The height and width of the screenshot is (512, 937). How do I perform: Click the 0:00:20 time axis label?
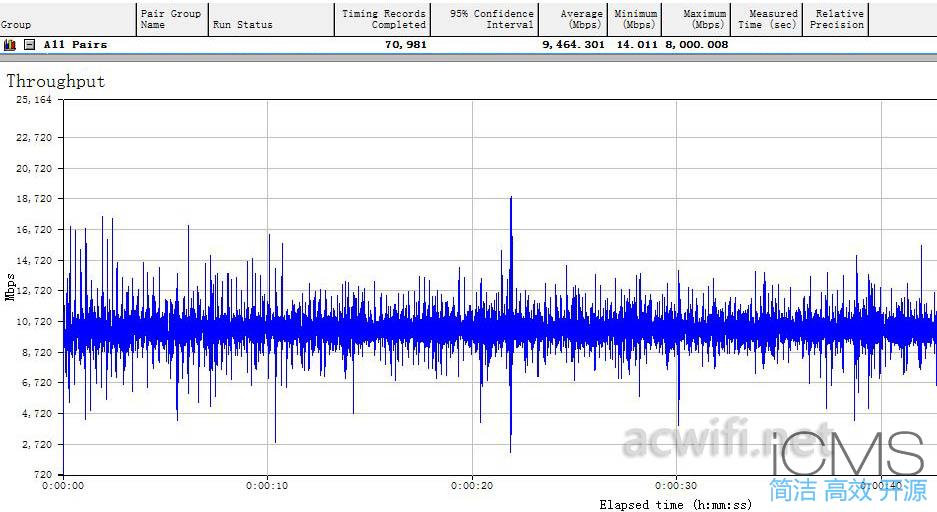(x=472, y=486)
